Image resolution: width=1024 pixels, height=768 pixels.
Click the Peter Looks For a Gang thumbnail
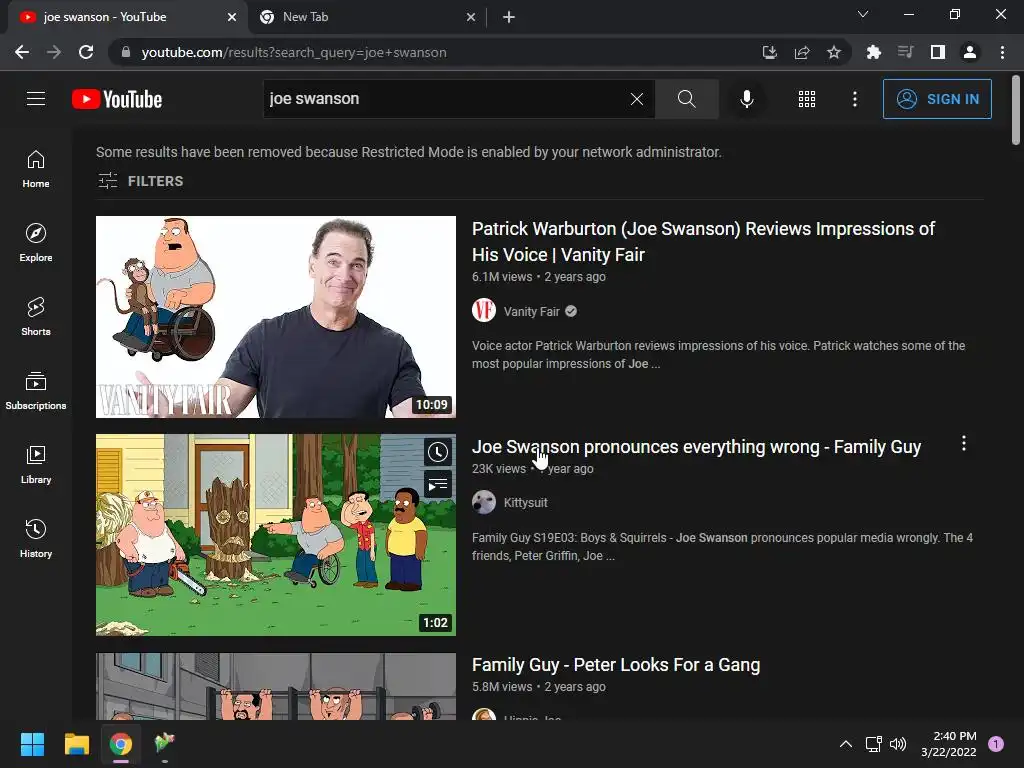[276, 686]
